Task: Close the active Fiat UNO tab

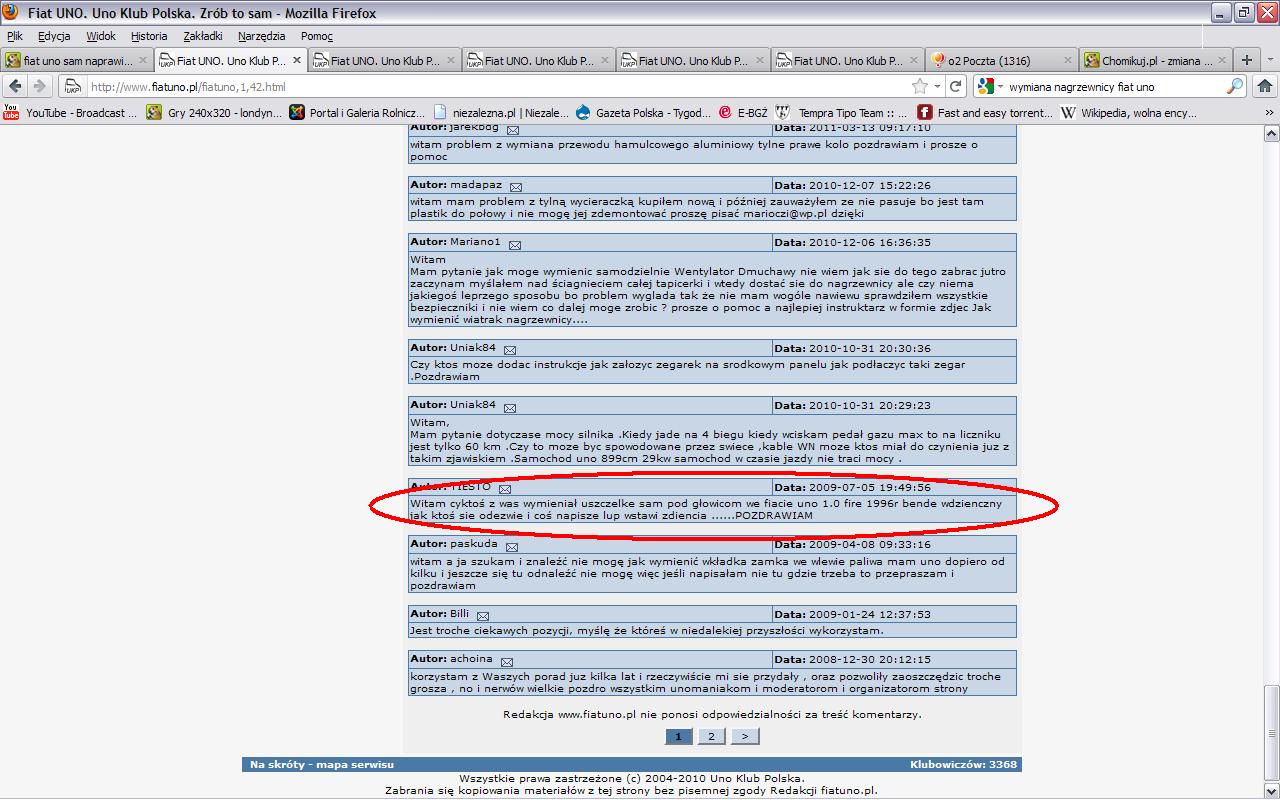Action: click(297, 60)
